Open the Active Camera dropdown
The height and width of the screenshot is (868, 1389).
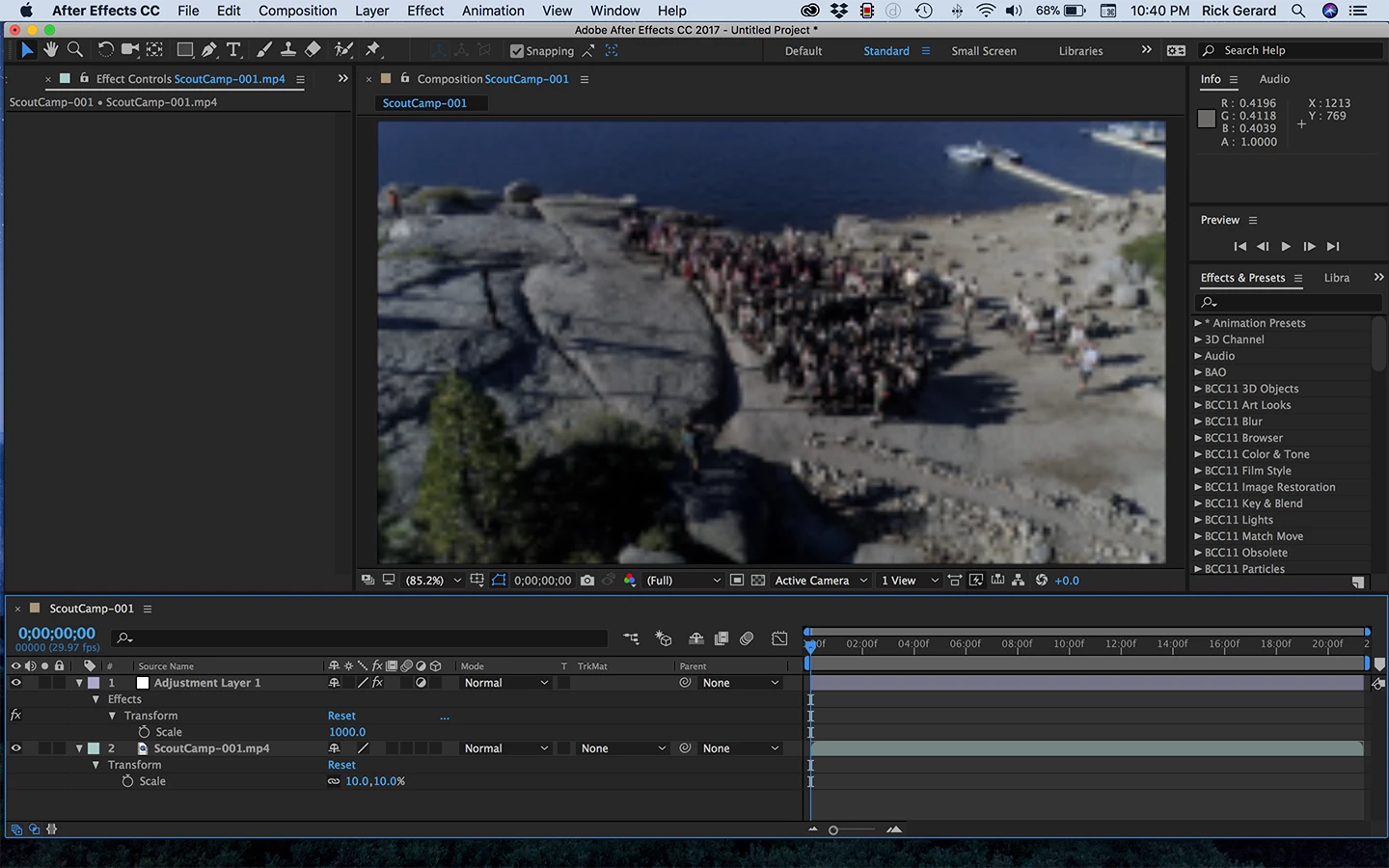point(821,581)
